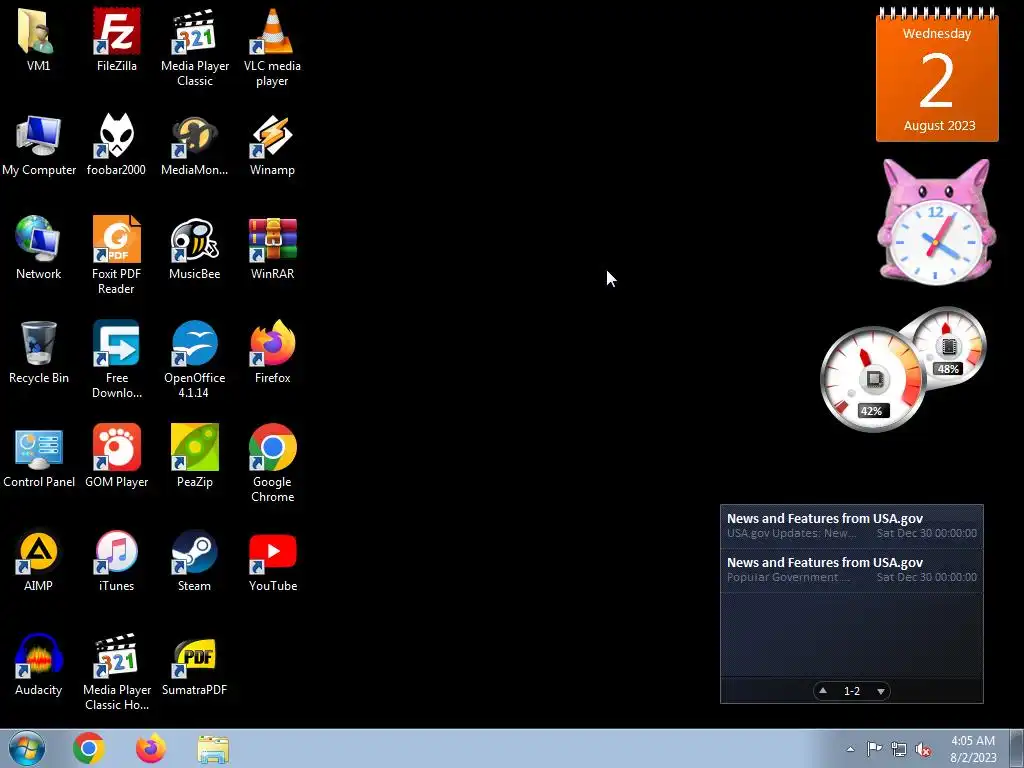
Task: Show desktop via taskbar end button
Action: (x=1017, y=748)
